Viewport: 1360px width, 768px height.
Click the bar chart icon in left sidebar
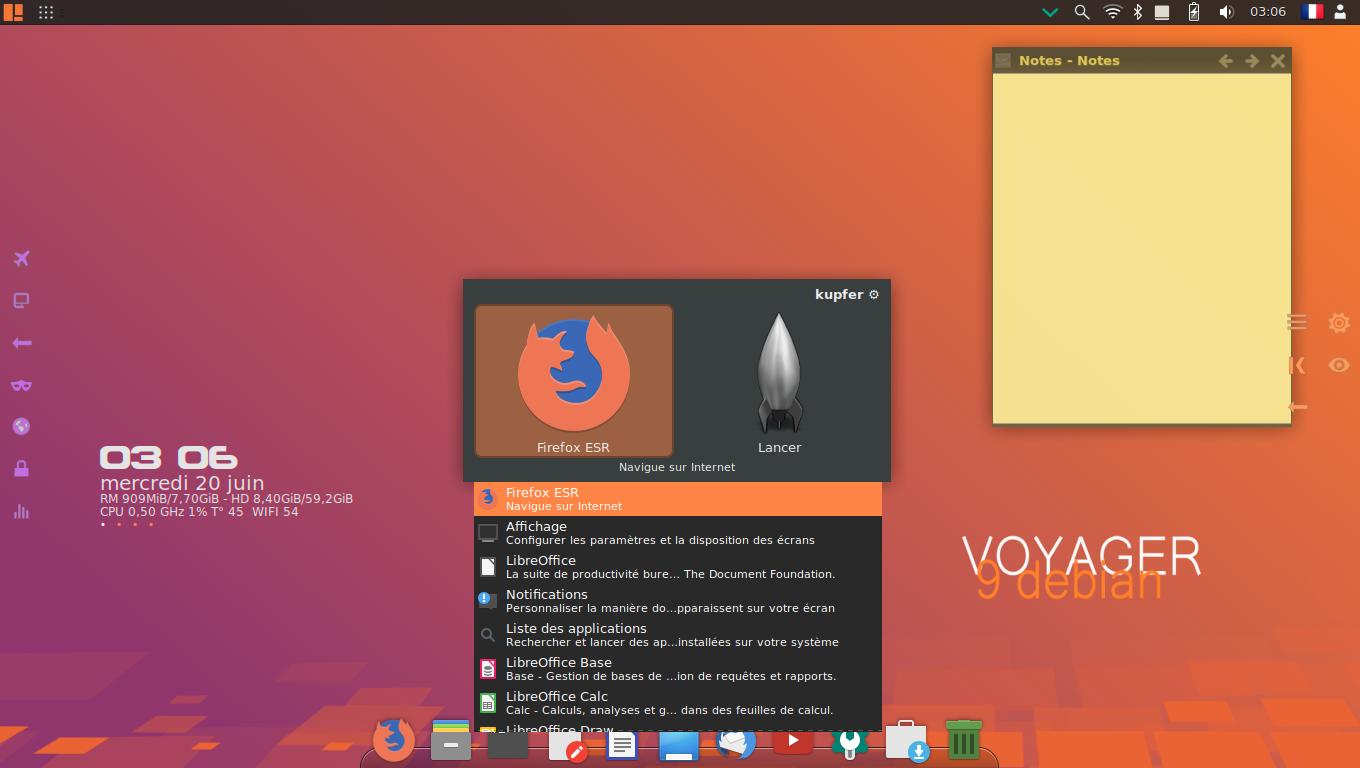pyautogui.click(x=21, y=511)
